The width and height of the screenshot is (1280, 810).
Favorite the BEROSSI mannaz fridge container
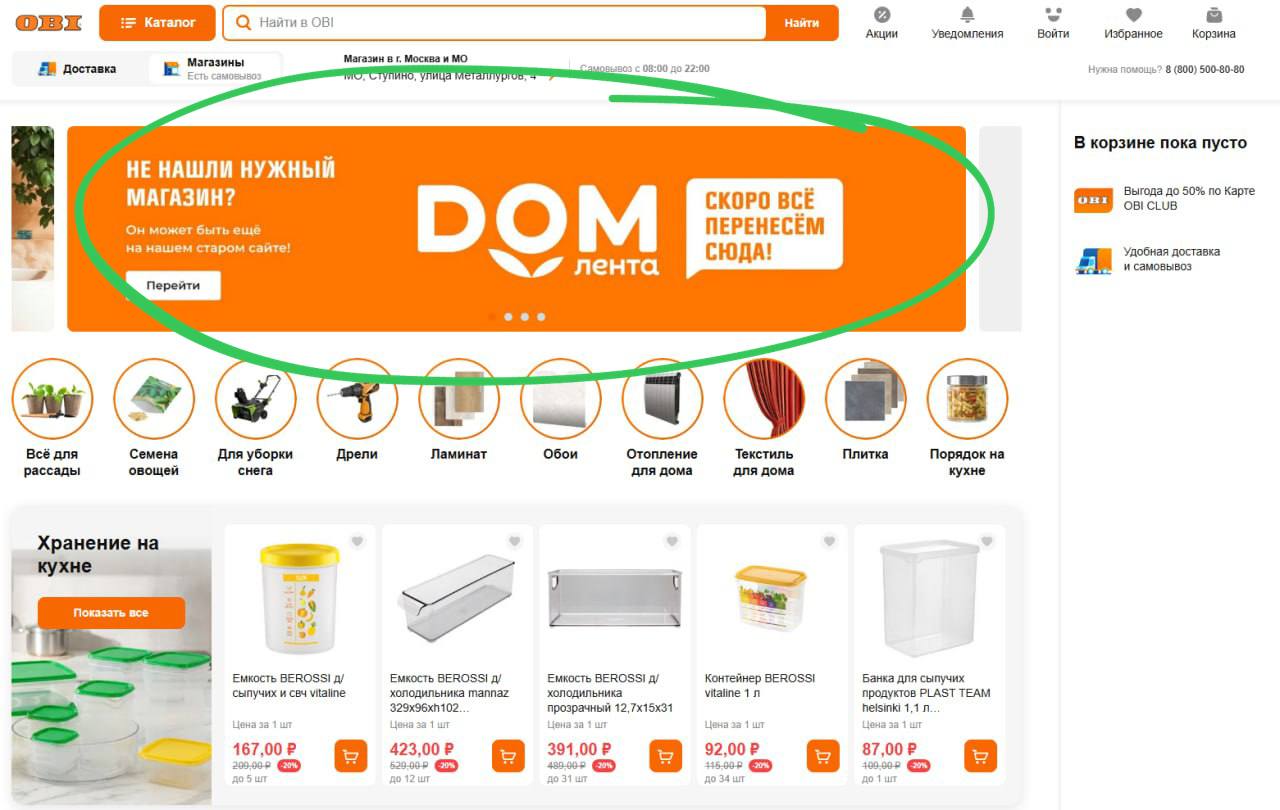pyautogui.click(x=514, y=541)
